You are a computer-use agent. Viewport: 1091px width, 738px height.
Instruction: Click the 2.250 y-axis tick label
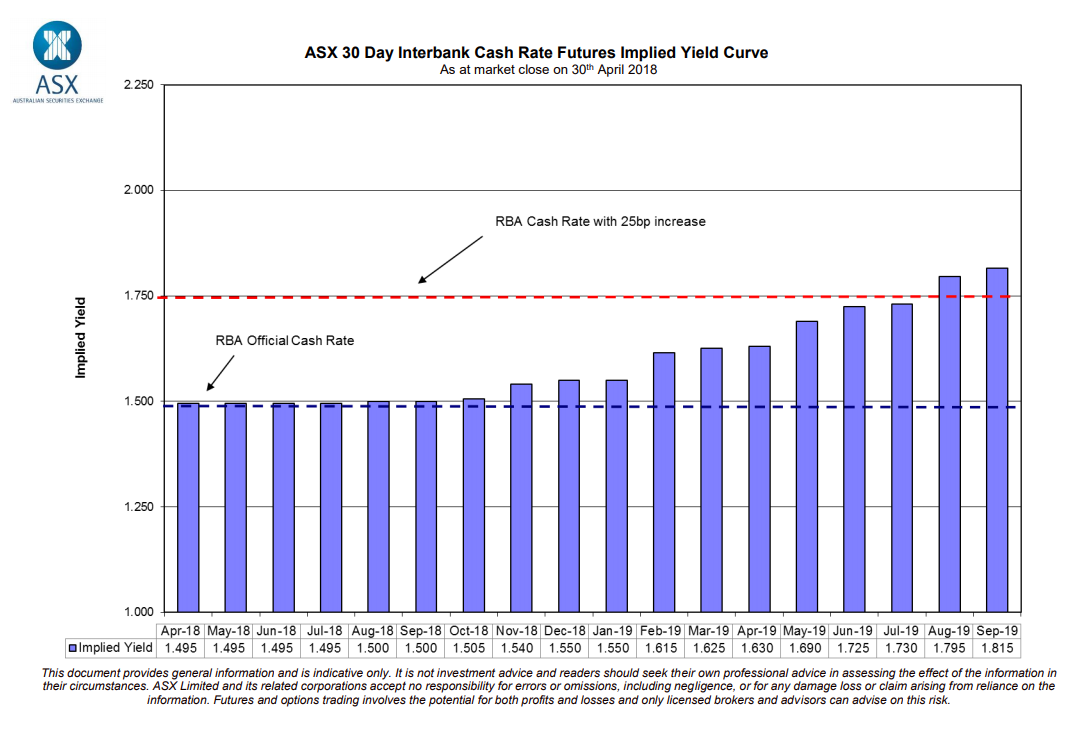click(137, 85)
